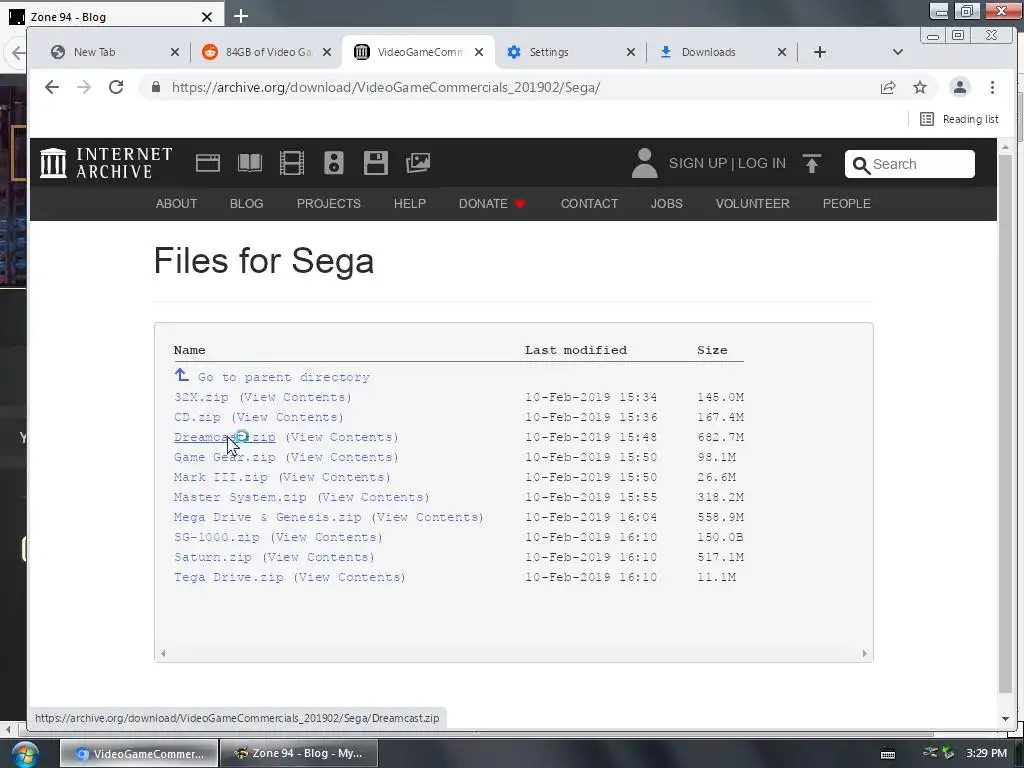1024x768 pixels.
Task: Open the Internet Archive Texts book icon
Action: tap(249, 163)
